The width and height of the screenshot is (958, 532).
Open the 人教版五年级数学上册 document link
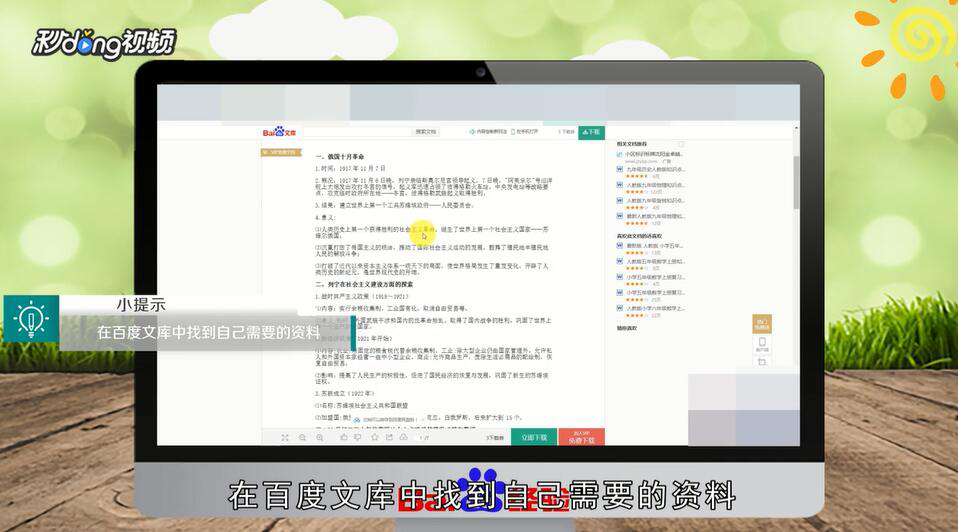tap(656, 261)
